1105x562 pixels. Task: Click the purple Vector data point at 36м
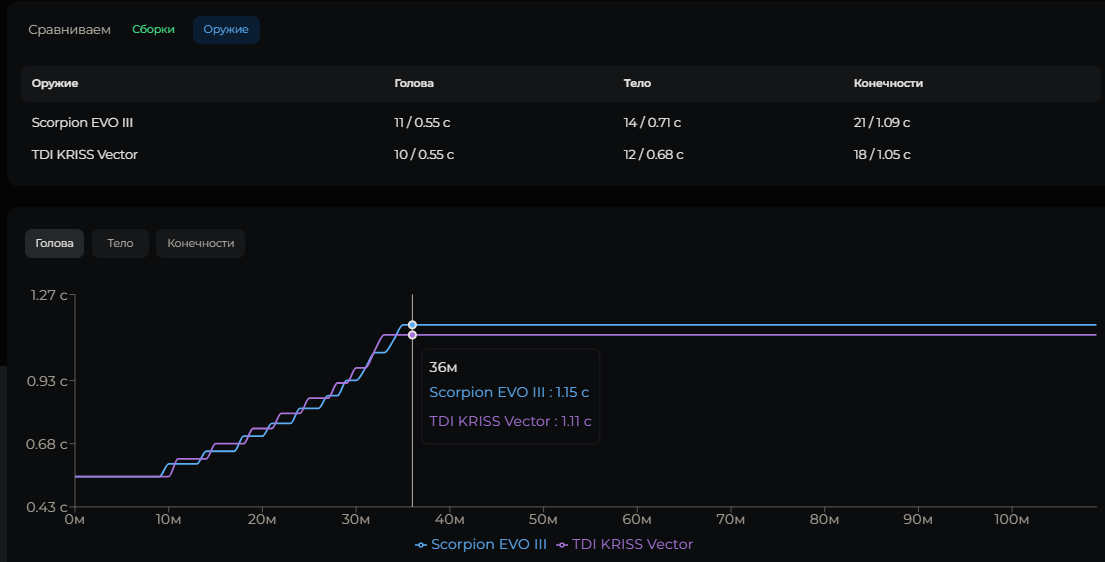(x=412, y=335)
